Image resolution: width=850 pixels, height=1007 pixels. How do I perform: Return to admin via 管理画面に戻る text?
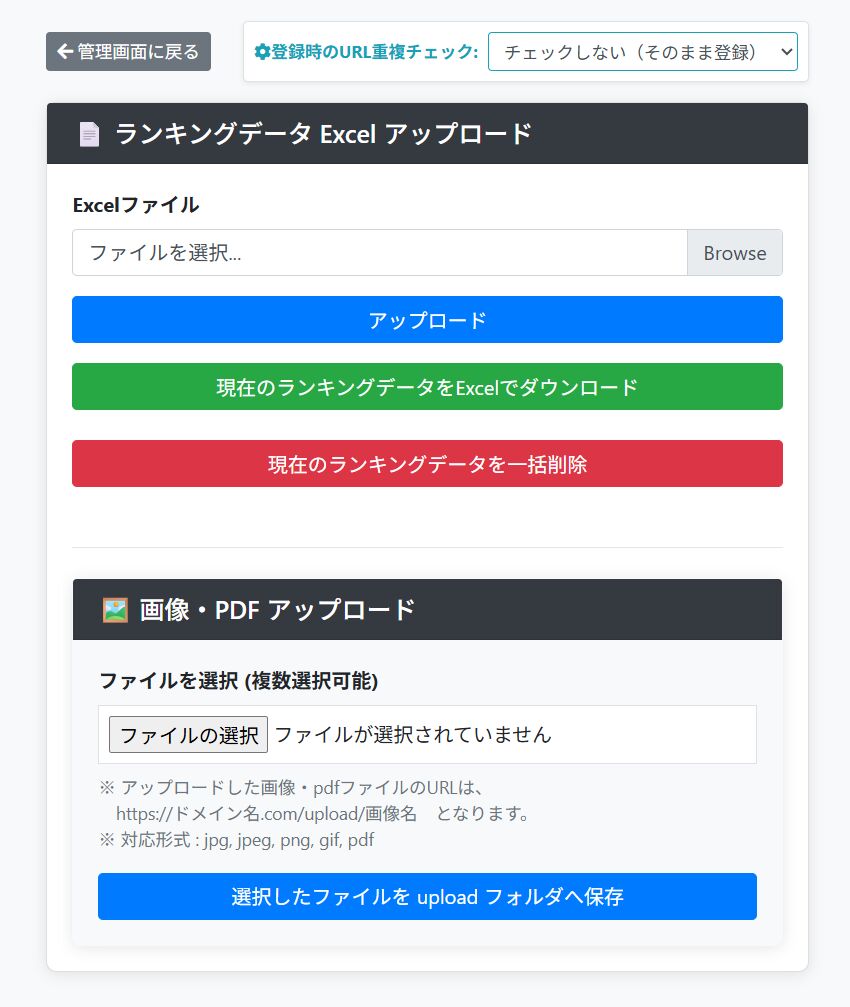tap(138, 52)
